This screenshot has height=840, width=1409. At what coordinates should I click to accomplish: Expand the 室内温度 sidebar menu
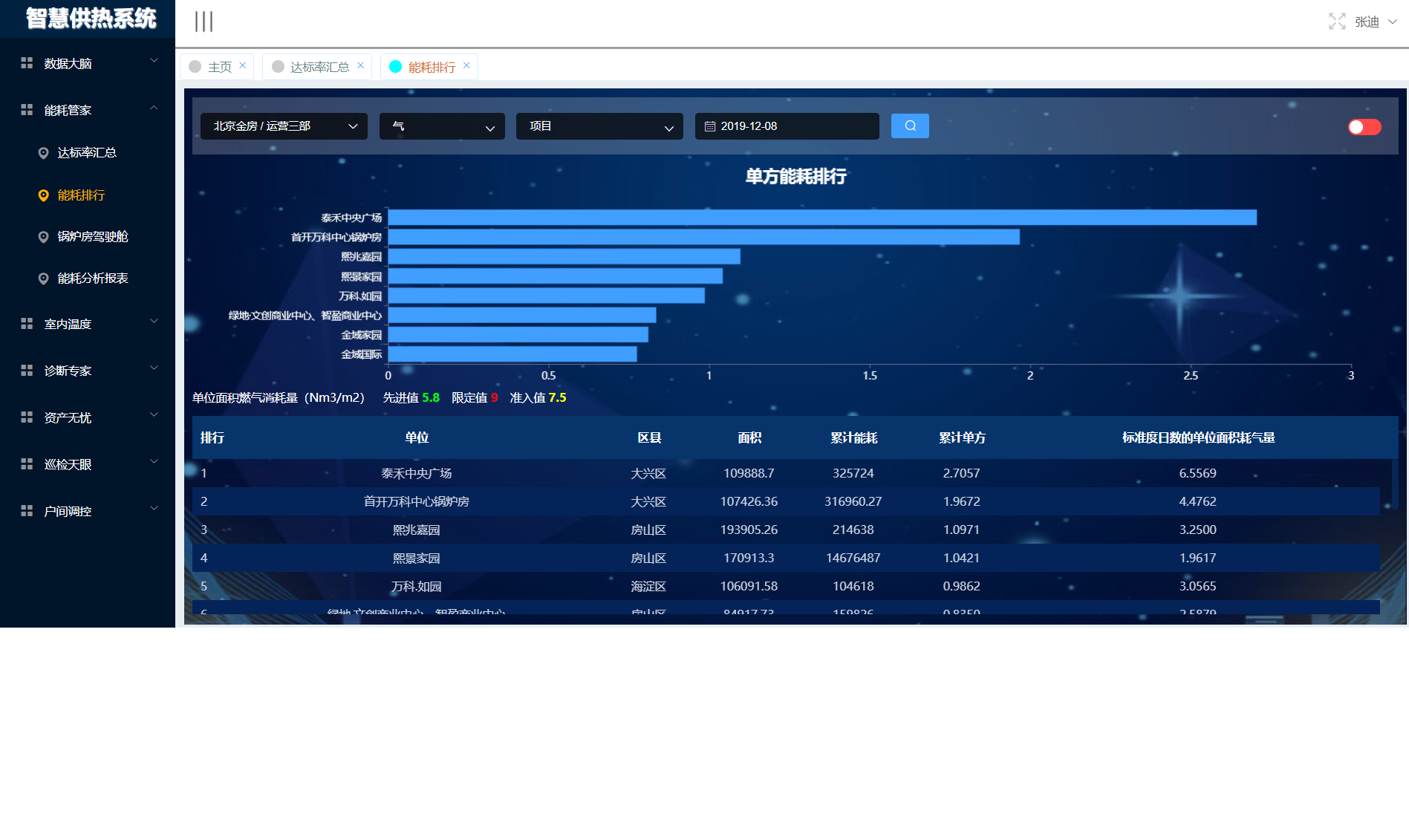pyautogui.click(x=88, y=324)
